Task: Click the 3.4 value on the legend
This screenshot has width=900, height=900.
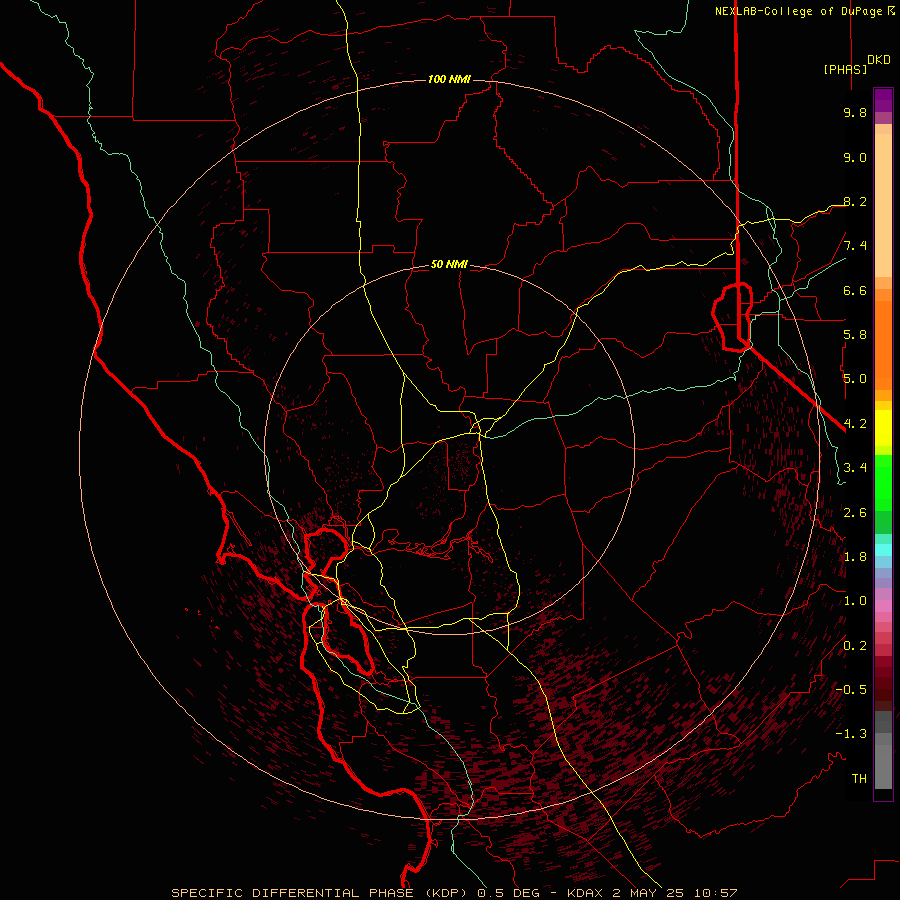Action: 855,468
